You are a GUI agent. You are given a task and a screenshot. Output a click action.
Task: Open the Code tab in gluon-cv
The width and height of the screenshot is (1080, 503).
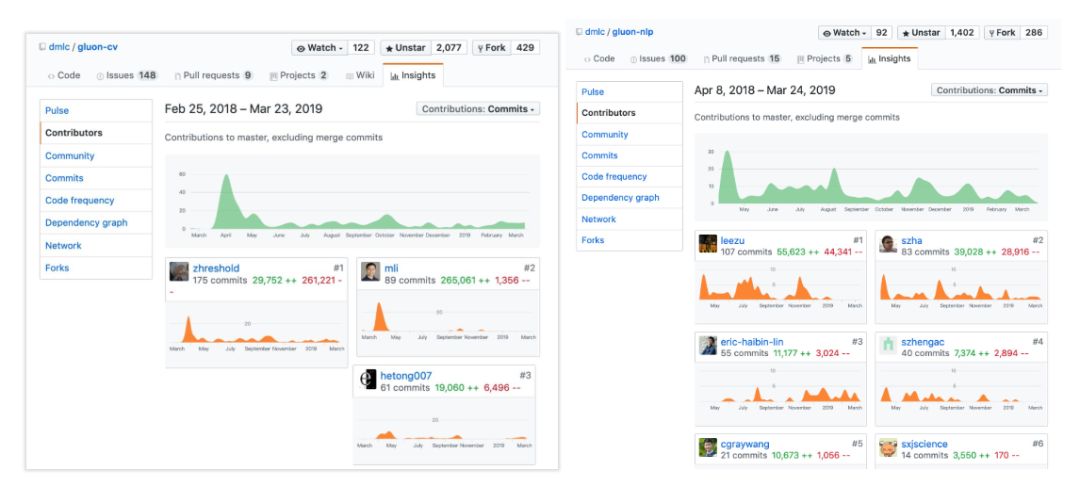pyautogui.click(x=64, y=75)
